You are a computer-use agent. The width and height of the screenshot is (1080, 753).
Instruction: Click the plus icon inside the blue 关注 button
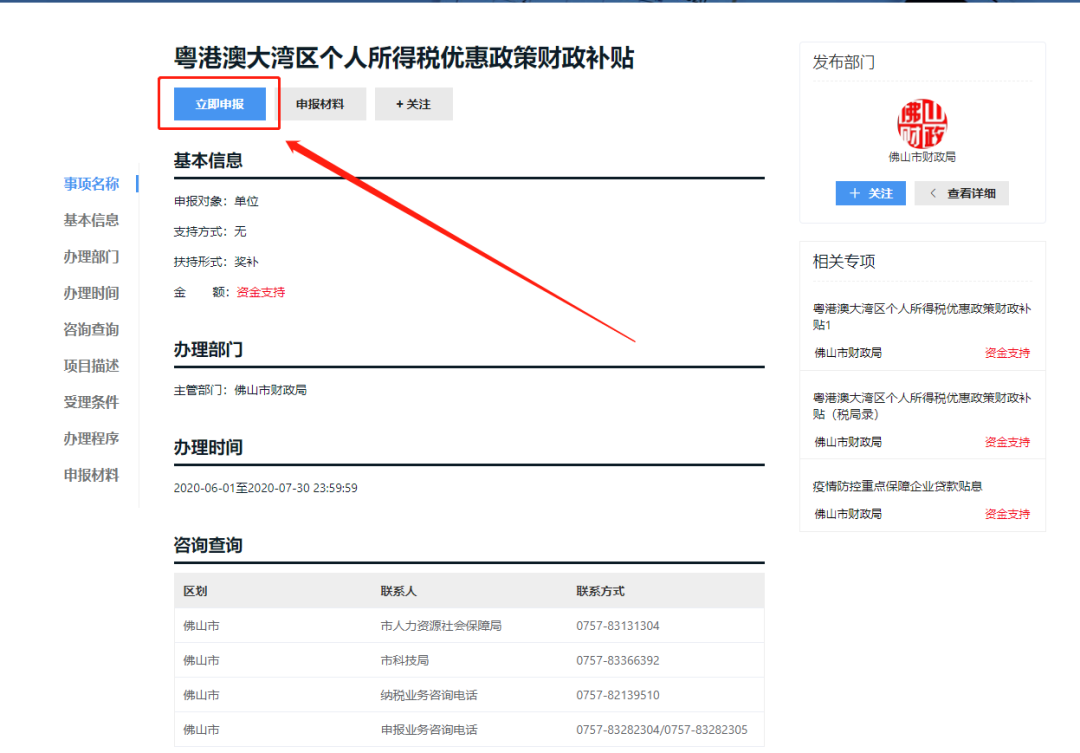tap(856, 193)
